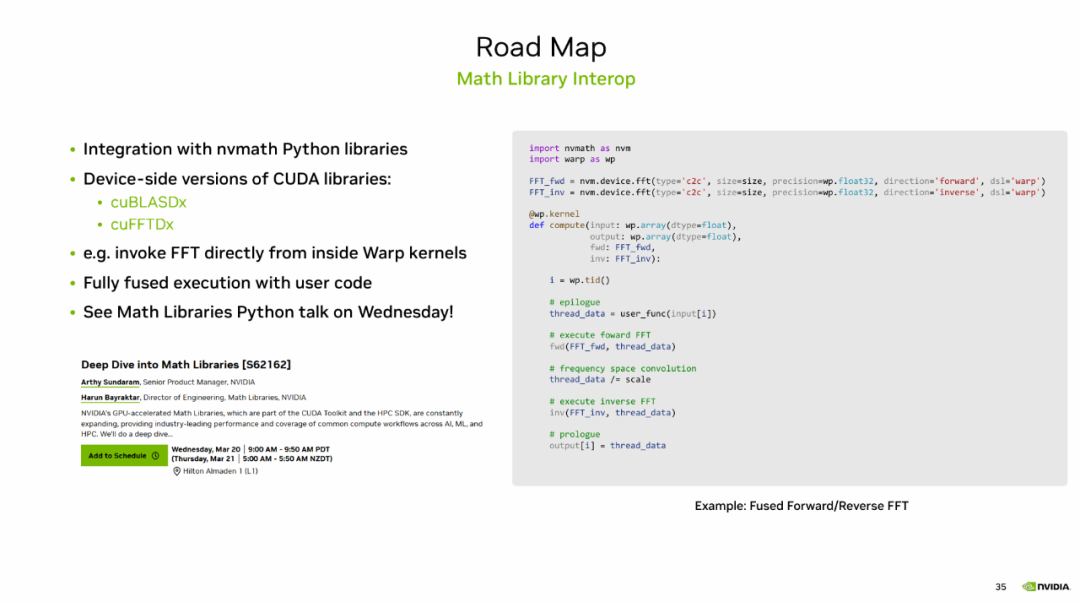The height and width of the screenshot is (602, 1080).
Task: Click the code line 'i = wp.tid()'
Action: (580, 280)
